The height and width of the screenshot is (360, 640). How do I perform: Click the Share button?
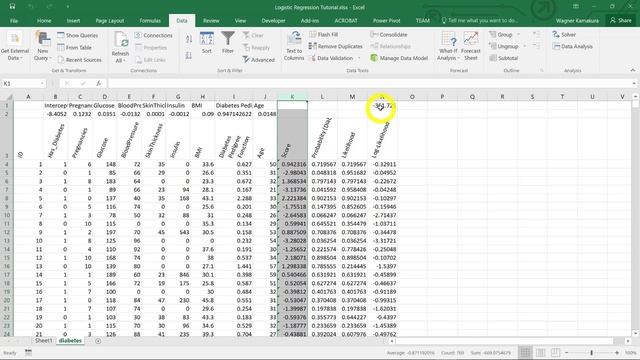coord(620,20)
